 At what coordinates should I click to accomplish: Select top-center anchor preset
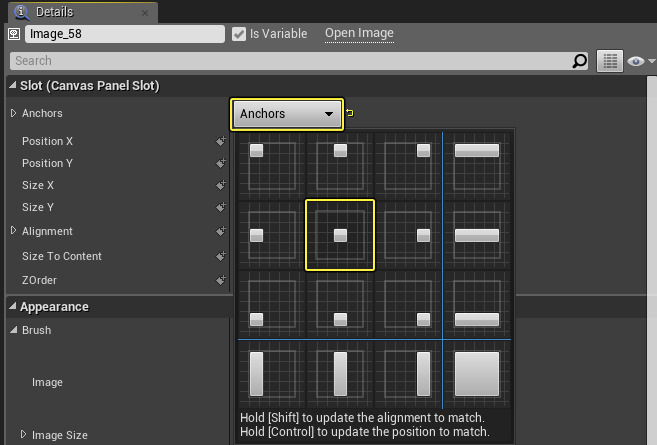[340, 166]
